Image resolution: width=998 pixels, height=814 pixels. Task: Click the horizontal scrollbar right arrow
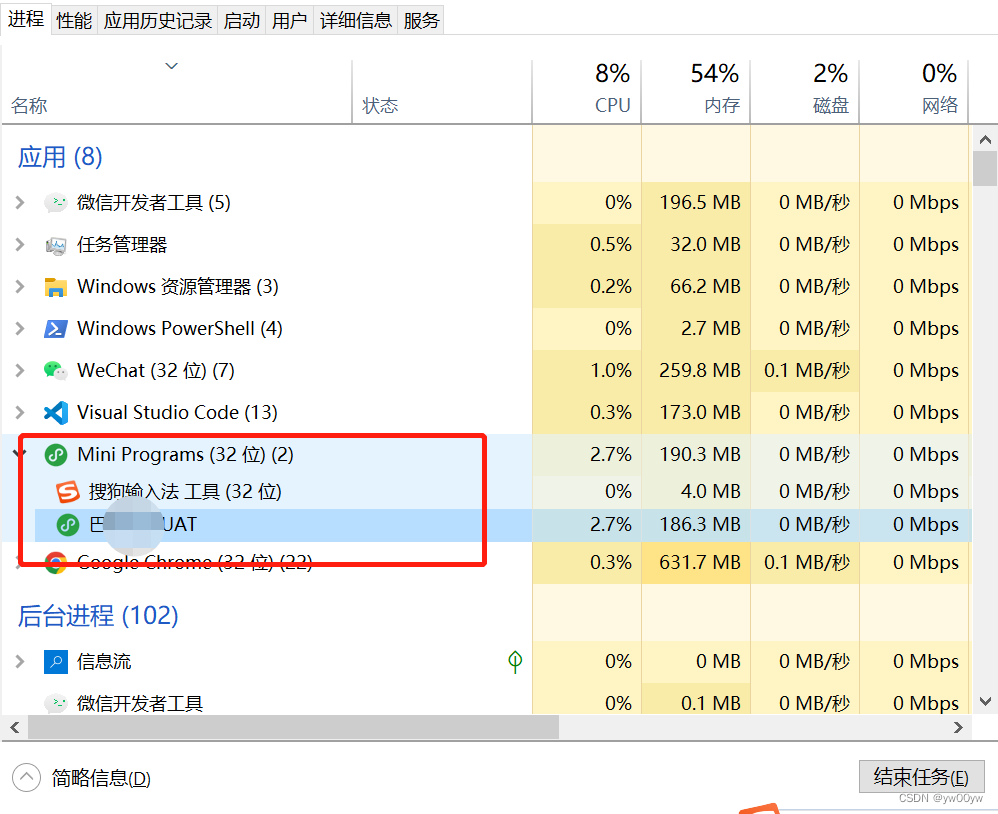[958, 727]
